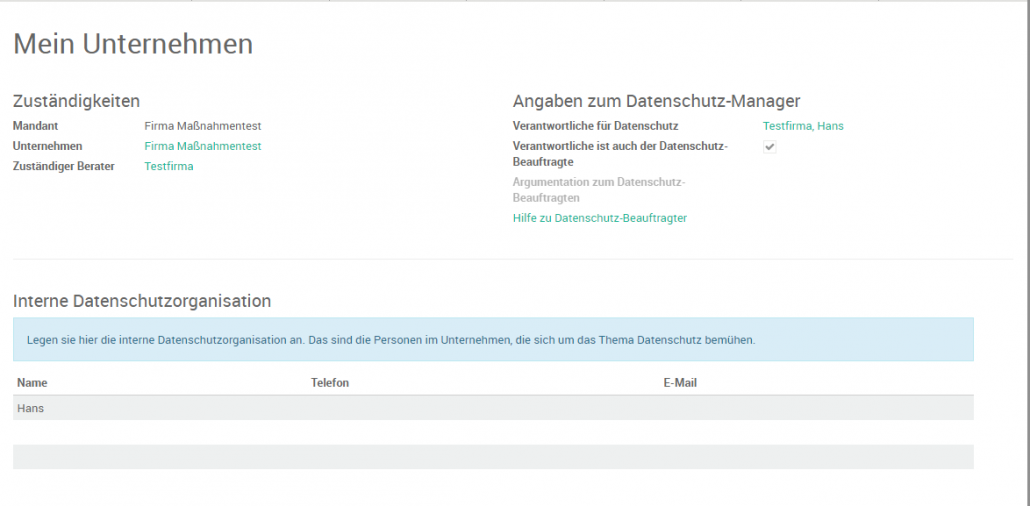Click the E-Mail column header
This screenshot has height=506, width=1030.
[680, 383]
